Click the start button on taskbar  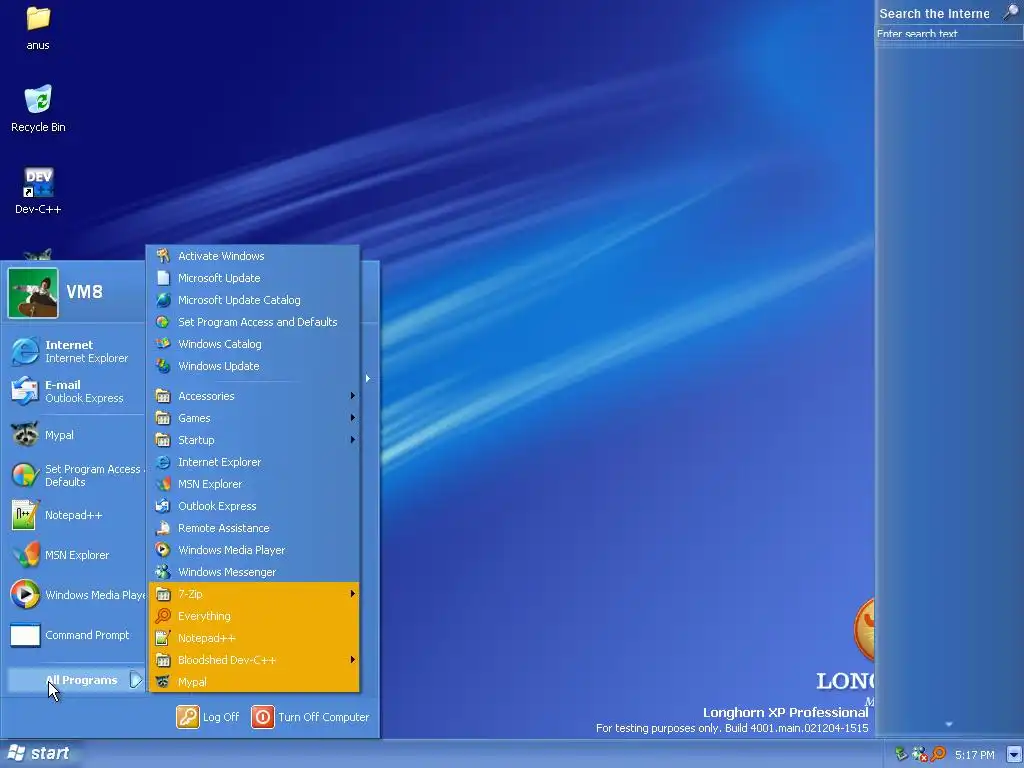click(39, 753)
